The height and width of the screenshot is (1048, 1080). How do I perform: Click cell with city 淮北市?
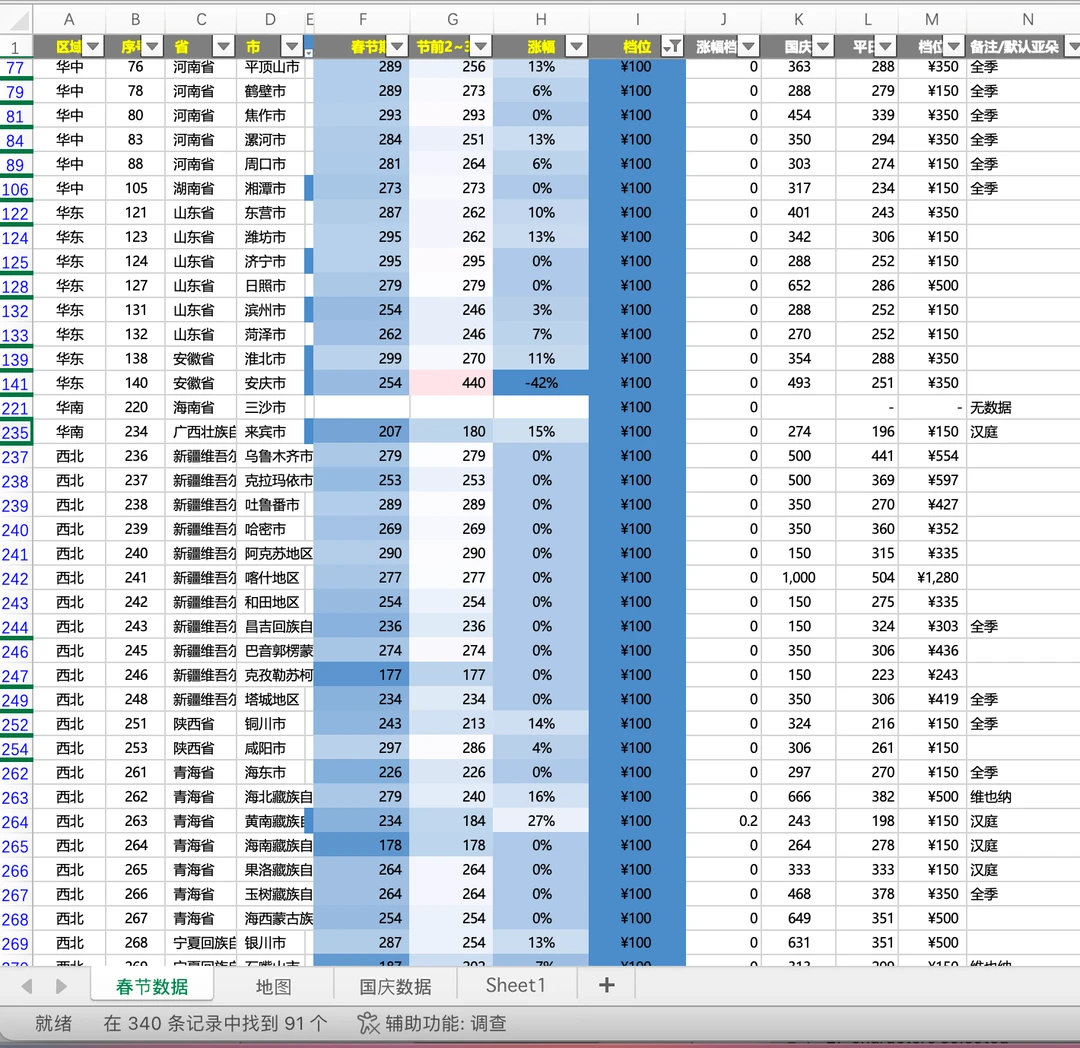click(273, 359)
